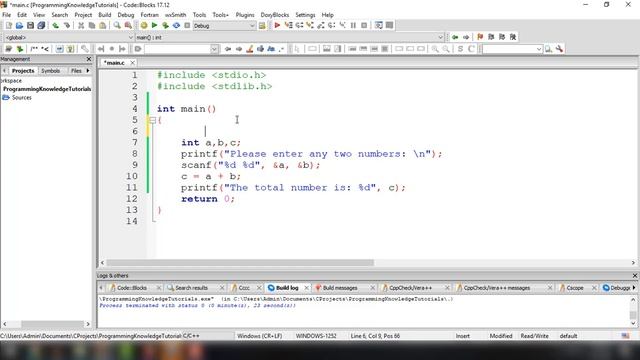Select ProgrammingKnowledgeTutorials project node
The image size is (640, 360).
pyautogui.click(x=47, y=89)
